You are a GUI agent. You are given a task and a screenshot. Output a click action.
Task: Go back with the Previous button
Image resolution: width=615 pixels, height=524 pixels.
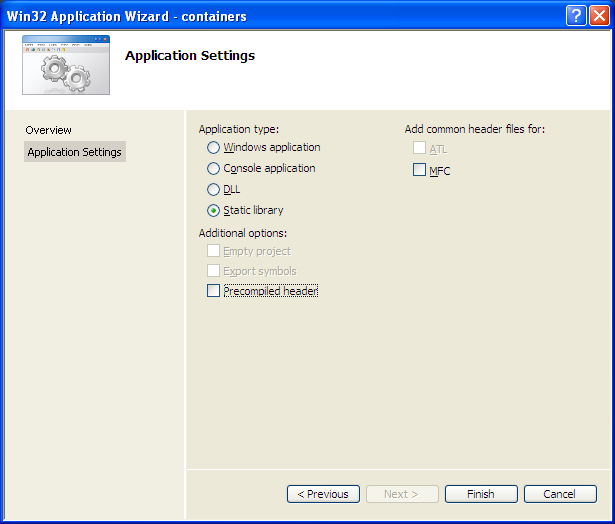[x=323, y=494]
